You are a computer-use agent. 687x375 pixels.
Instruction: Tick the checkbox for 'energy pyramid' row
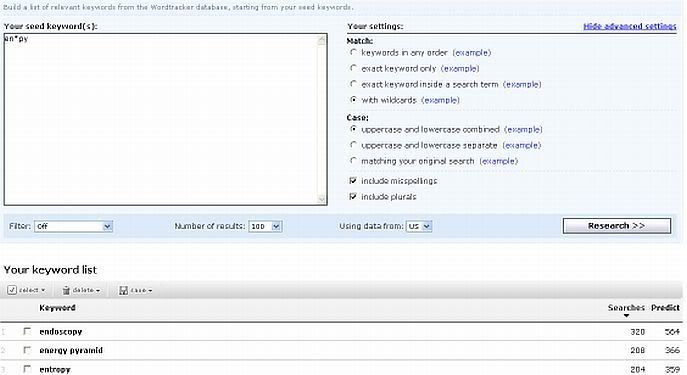point(27,350)
